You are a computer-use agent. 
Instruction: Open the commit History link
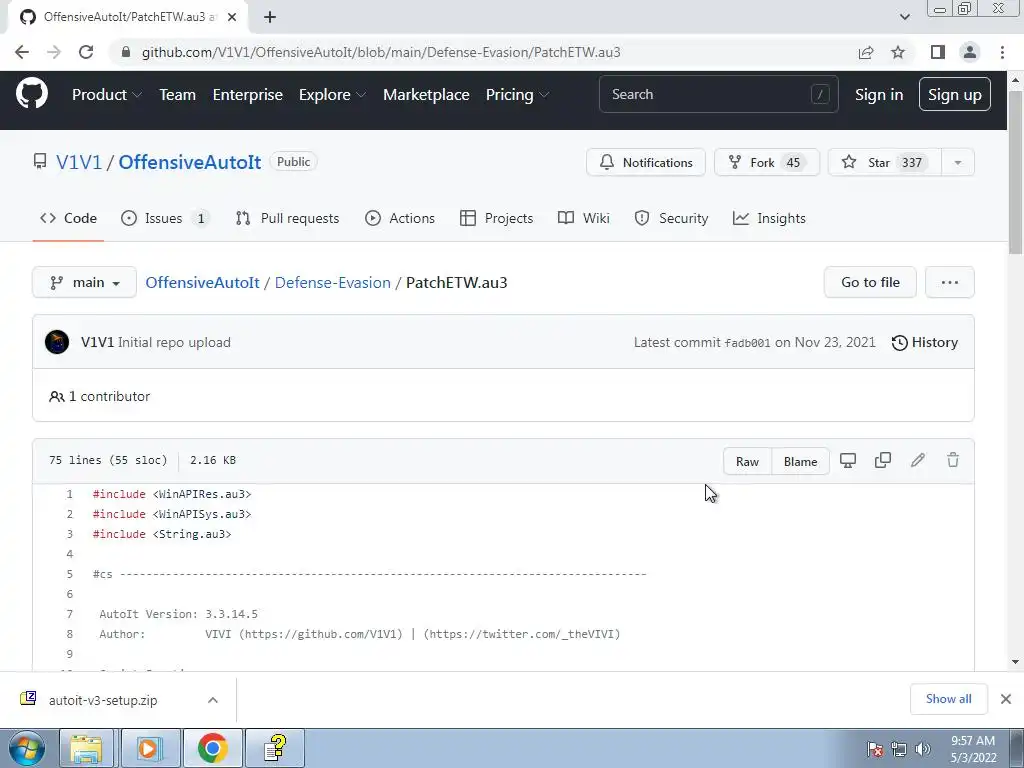click(925, 342)
